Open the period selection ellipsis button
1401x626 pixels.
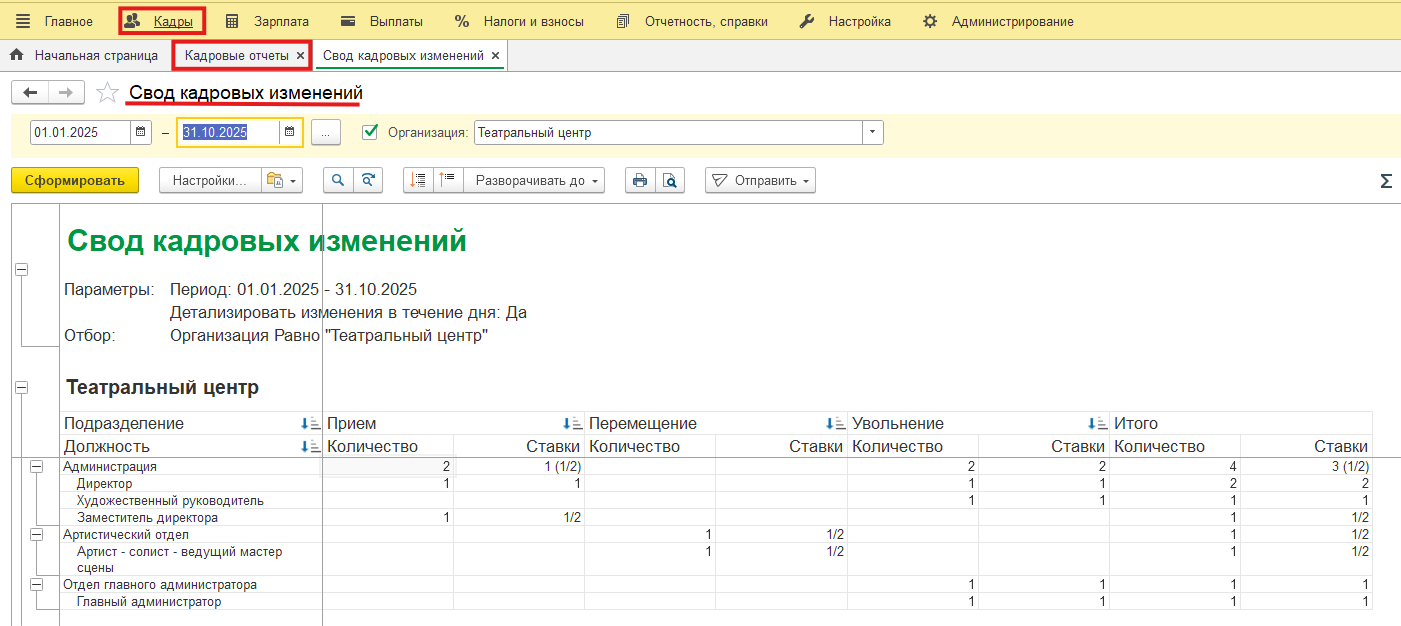pyautogui.click(x=326, y=132)
